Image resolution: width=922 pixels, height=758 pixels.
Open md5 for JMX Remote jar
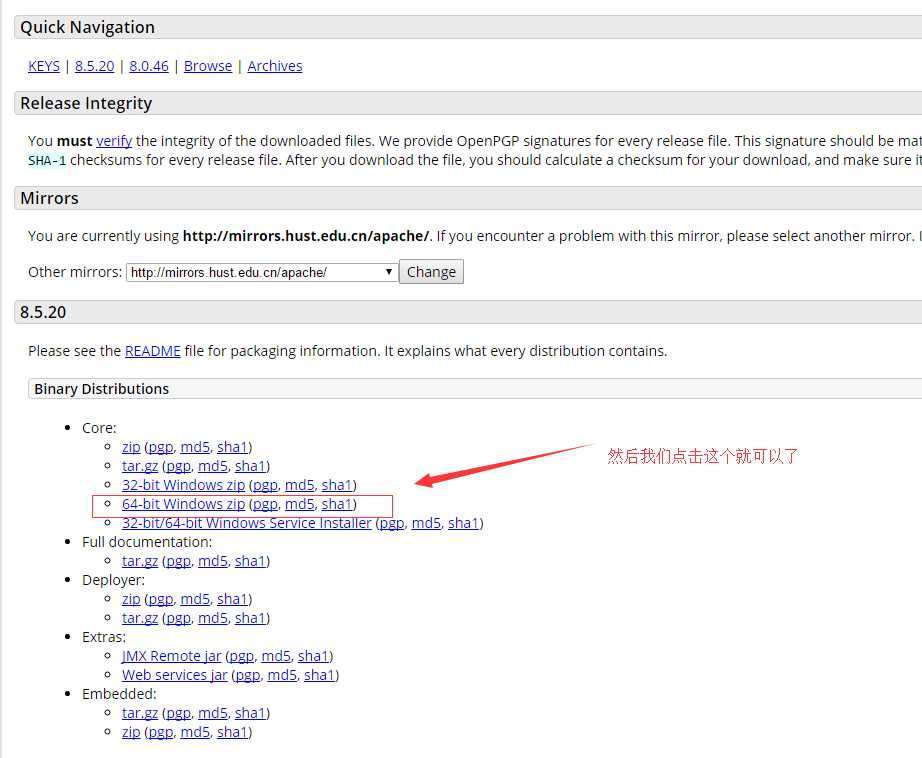click(276, 656)
